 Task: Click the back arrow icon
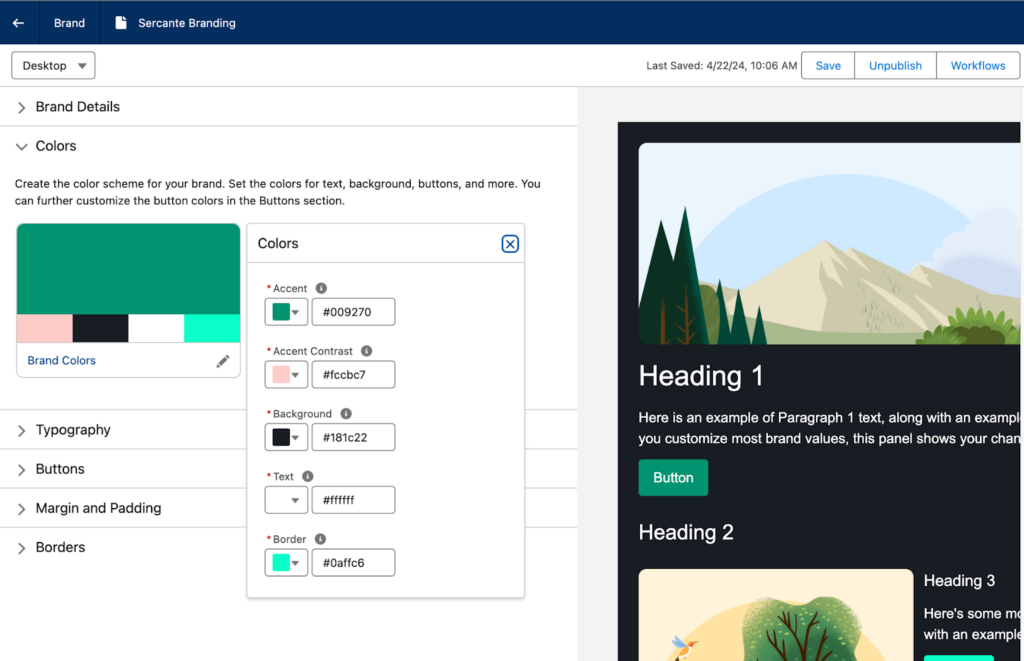coord(18,23)
